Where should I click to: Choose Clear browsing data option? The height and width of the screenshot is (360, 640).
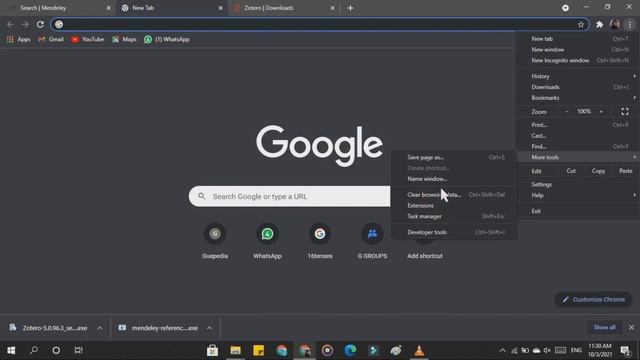coord(454,195)
